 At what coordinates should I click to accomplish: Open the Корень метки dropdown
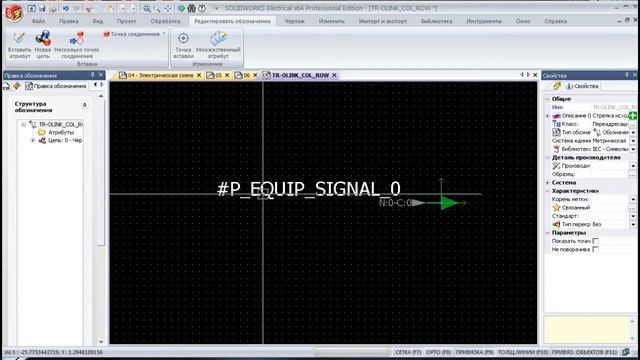[633, 200]
